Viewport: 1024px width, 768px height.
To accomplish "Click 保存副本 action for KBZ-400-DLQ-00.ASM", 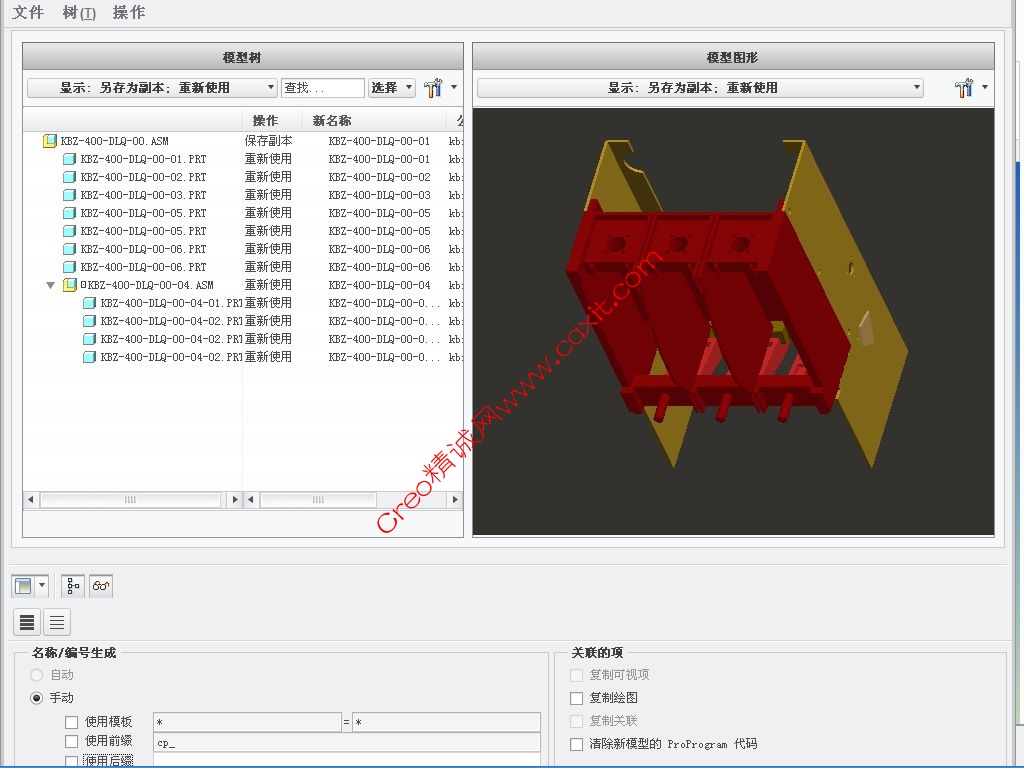I will click(268, 140).
